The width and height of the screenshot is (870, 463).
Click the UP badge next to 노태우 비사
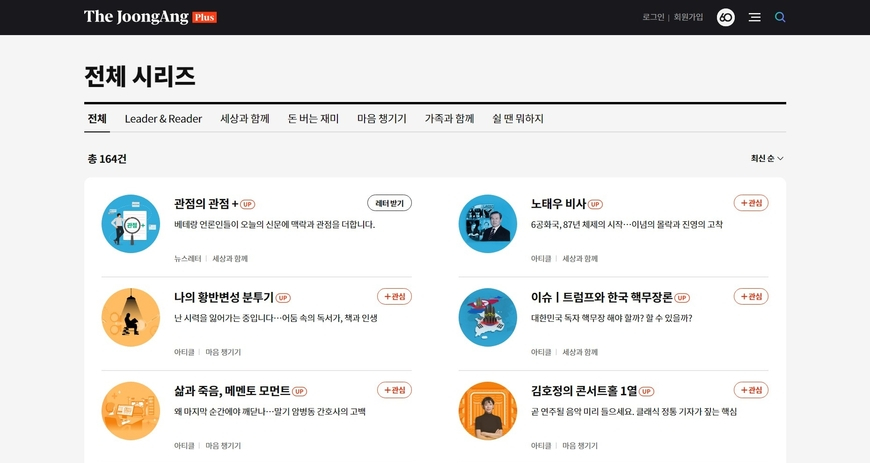(x=595, y=204)
